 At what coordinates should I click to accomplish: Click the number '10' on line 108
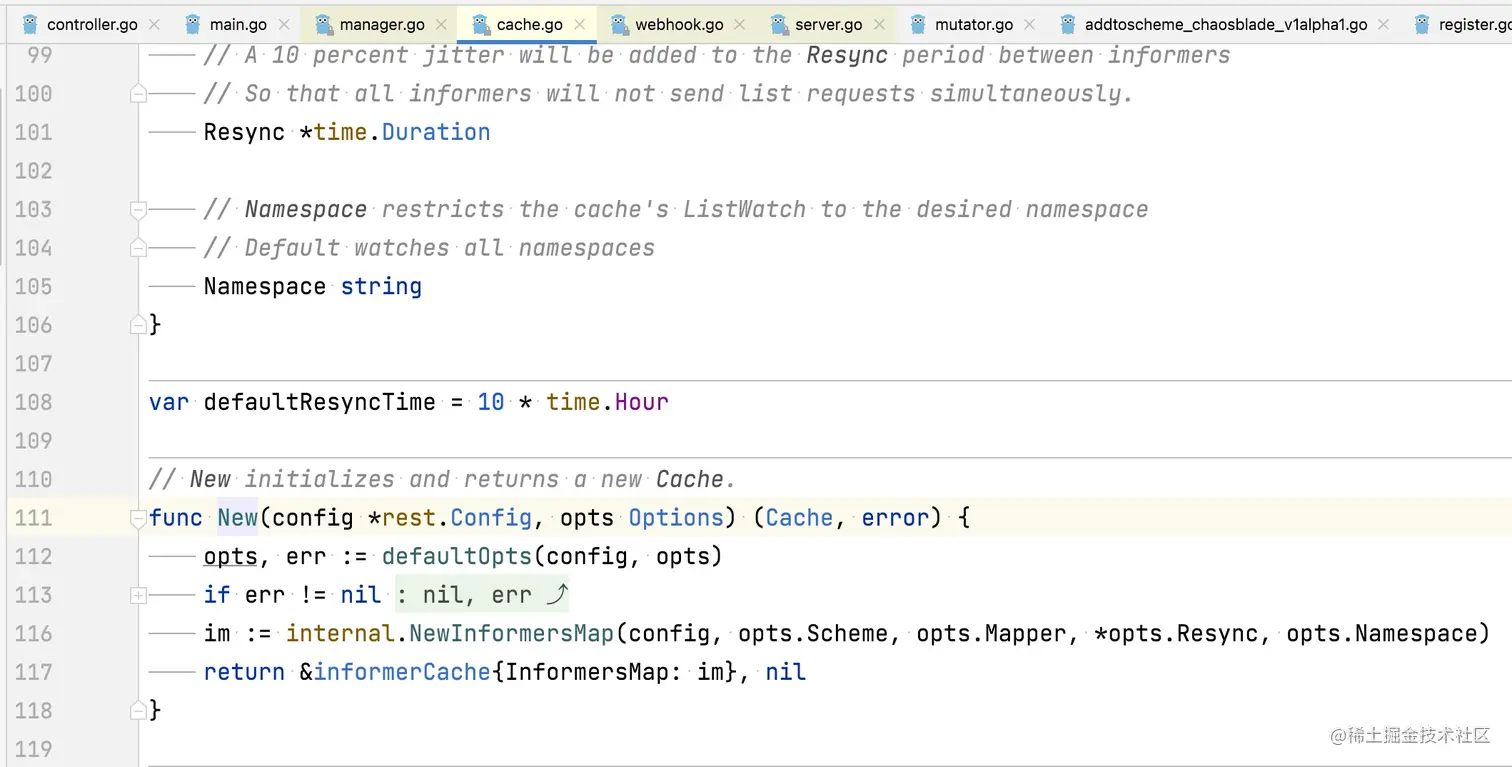(491, 402)
